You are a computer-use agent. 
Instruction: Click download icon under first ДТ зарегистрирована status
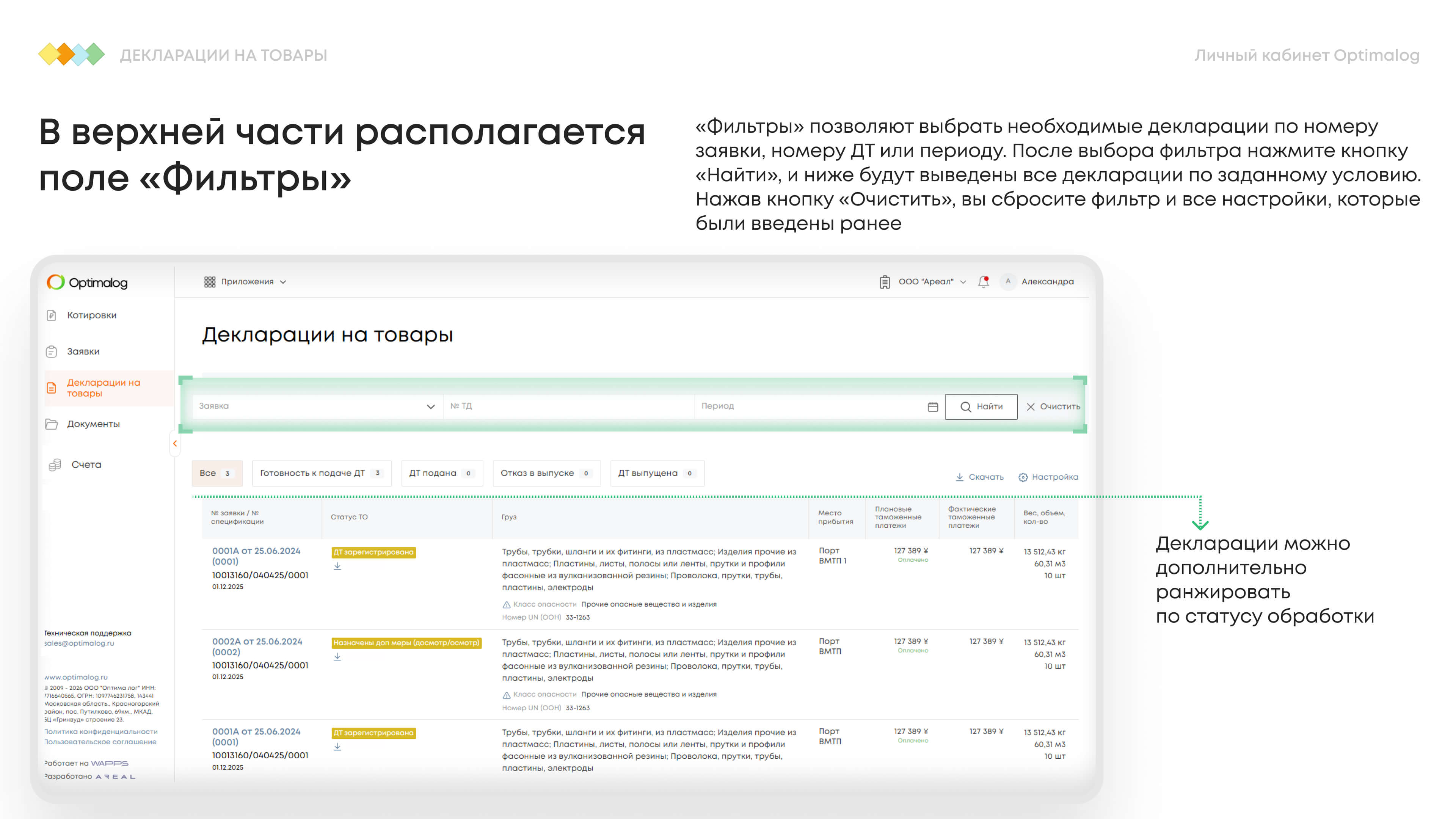click(337, 566)
